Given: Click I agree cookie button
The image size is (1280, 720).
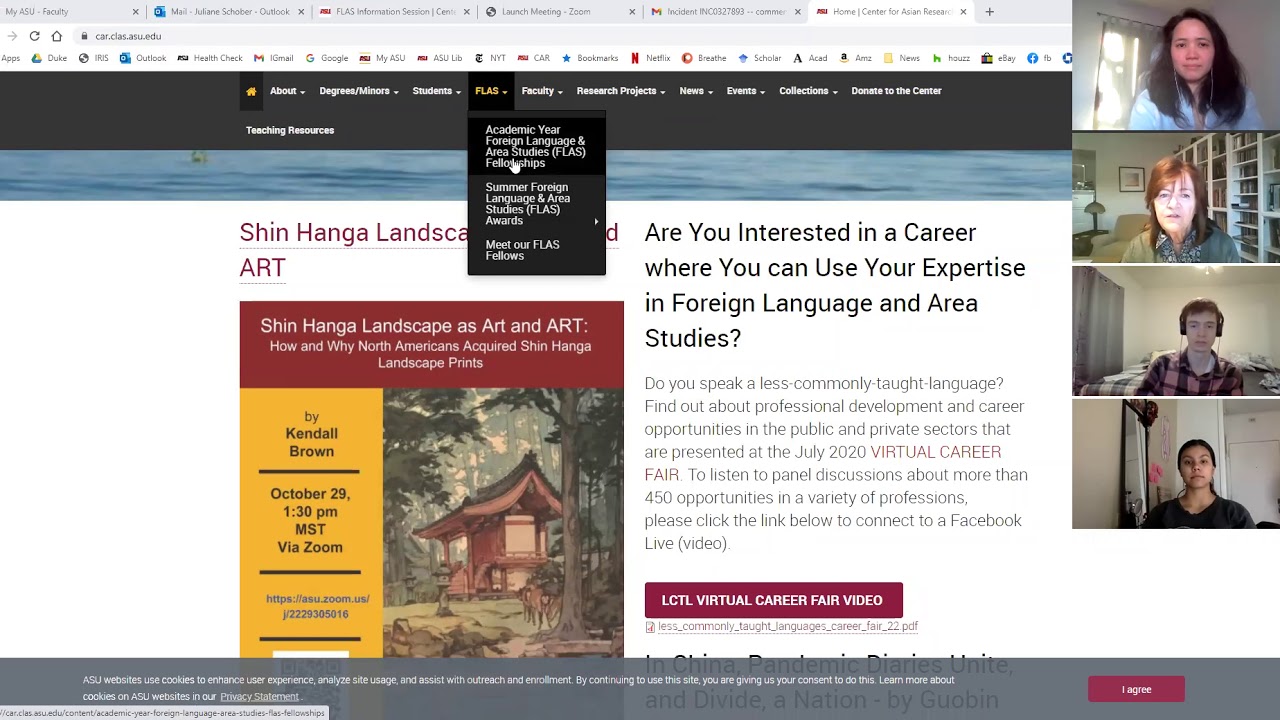Looking at the screenshot, I should (1136, 689).
